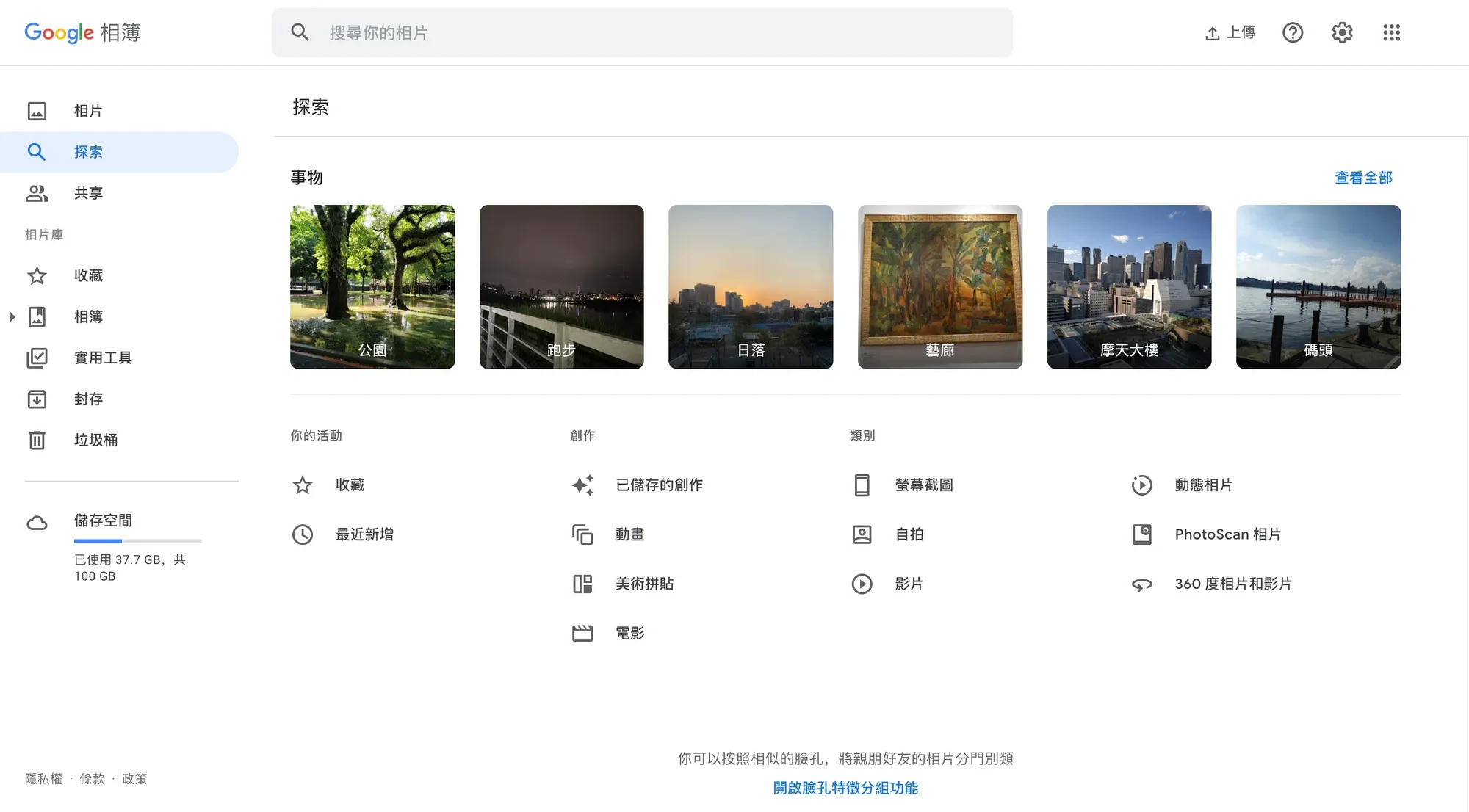Click the 美術拼貼 collage icon
Viewport: 1469px width, 812px height.
coord(582,584)
